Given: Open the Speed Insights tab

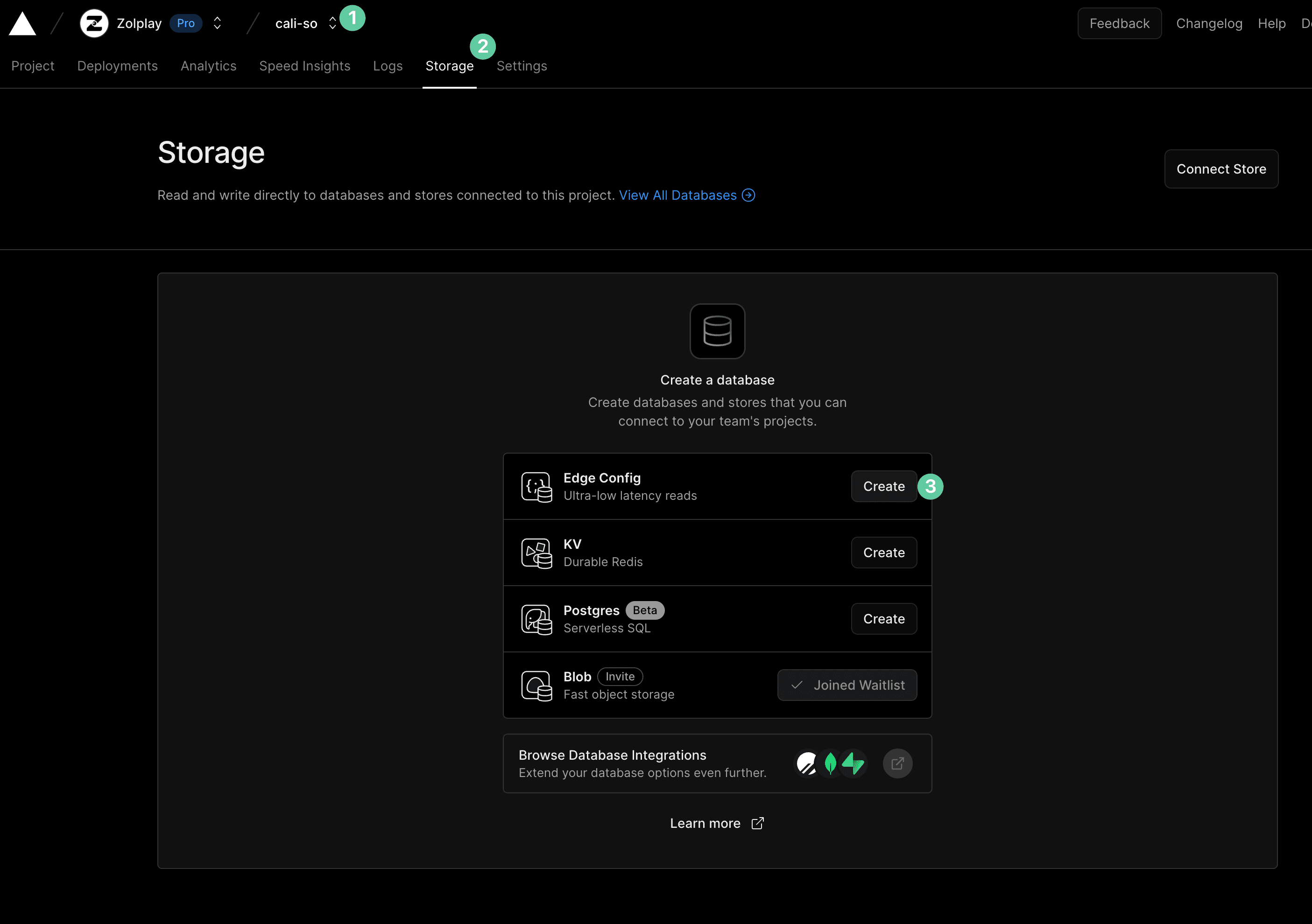Looking at the screenshot, I should [x=304, y=66].
